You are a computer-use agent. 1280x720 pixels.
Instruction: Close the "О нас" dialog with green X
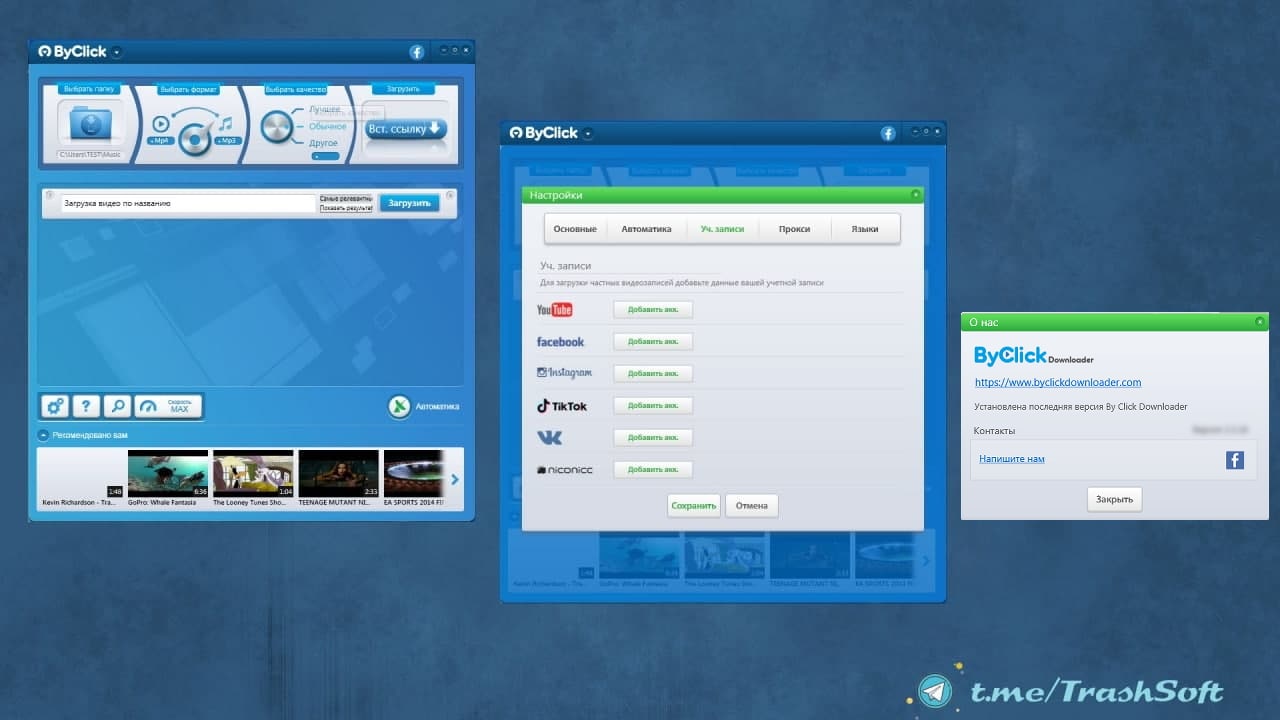(1260, 322)
